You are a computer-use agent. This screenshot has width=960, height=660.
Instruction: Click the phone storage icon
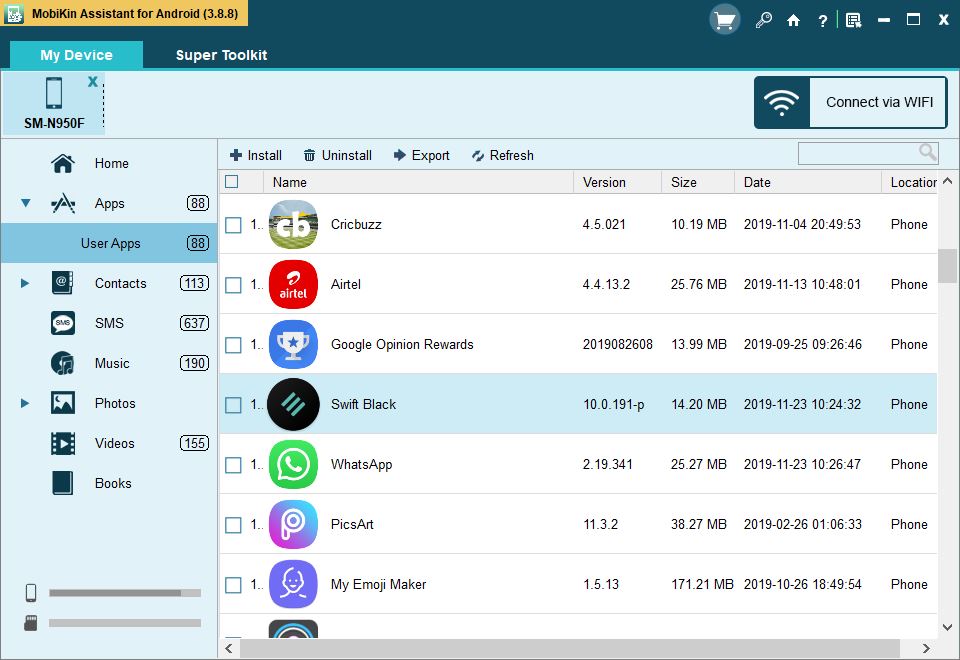coord(31,593)
